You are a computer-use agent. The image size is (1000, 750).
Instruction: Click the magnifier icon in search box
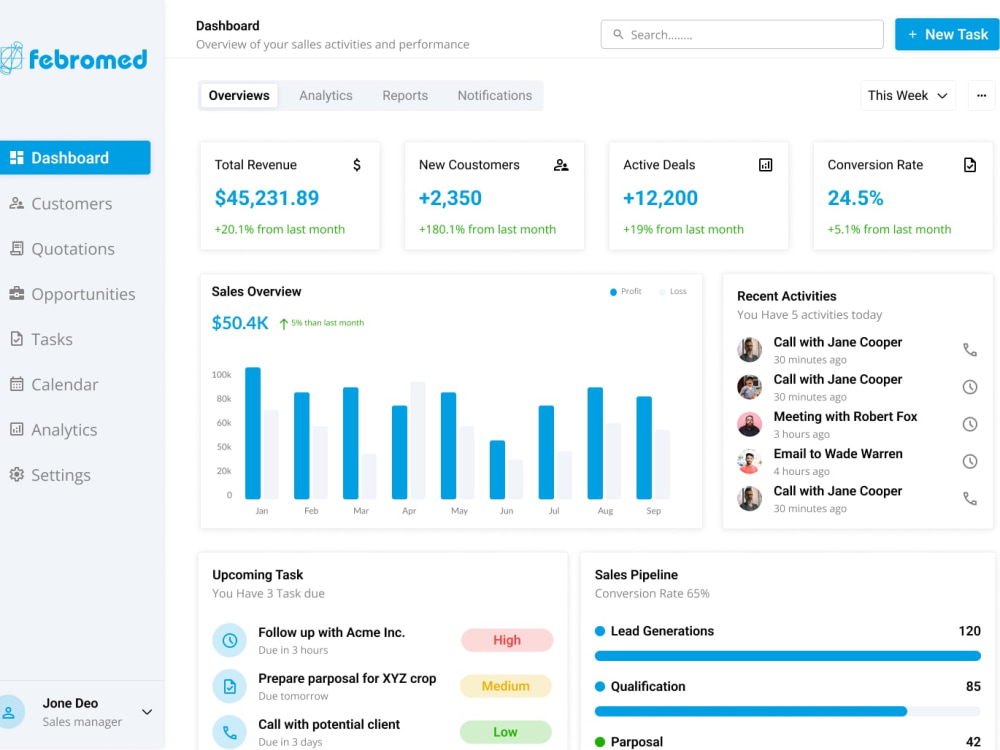point(618,34)
